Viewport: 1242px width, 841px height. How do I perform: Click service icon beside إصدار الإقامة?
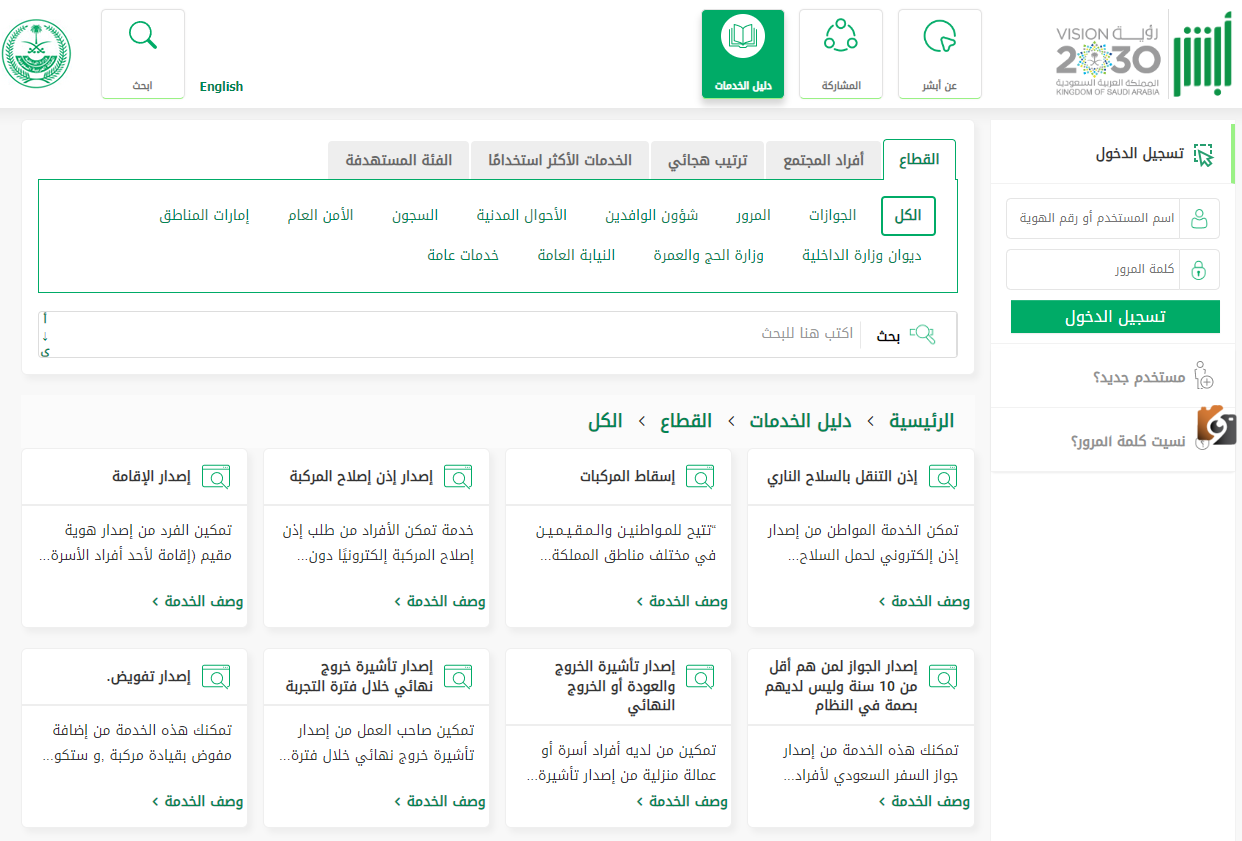[215, 477]
